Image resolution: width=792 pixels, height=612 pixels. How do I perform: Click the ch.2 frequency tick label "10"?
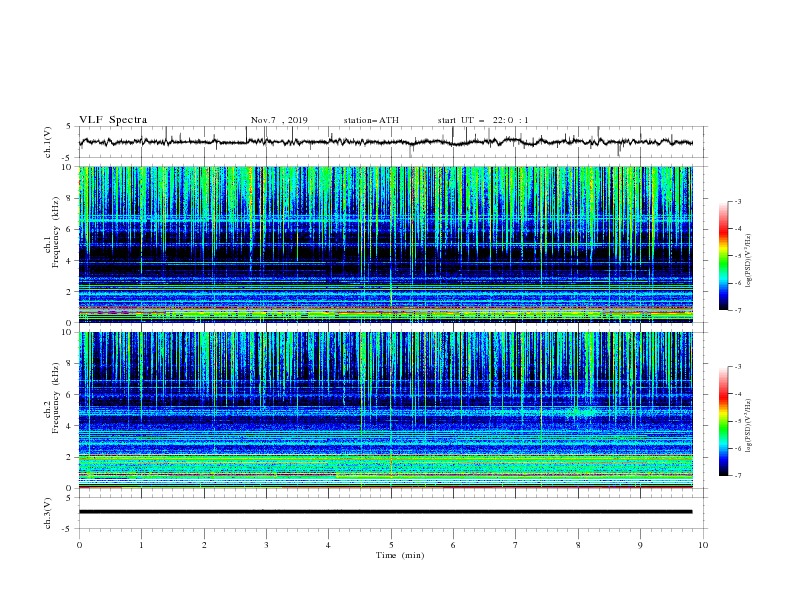tap(67, 332)
